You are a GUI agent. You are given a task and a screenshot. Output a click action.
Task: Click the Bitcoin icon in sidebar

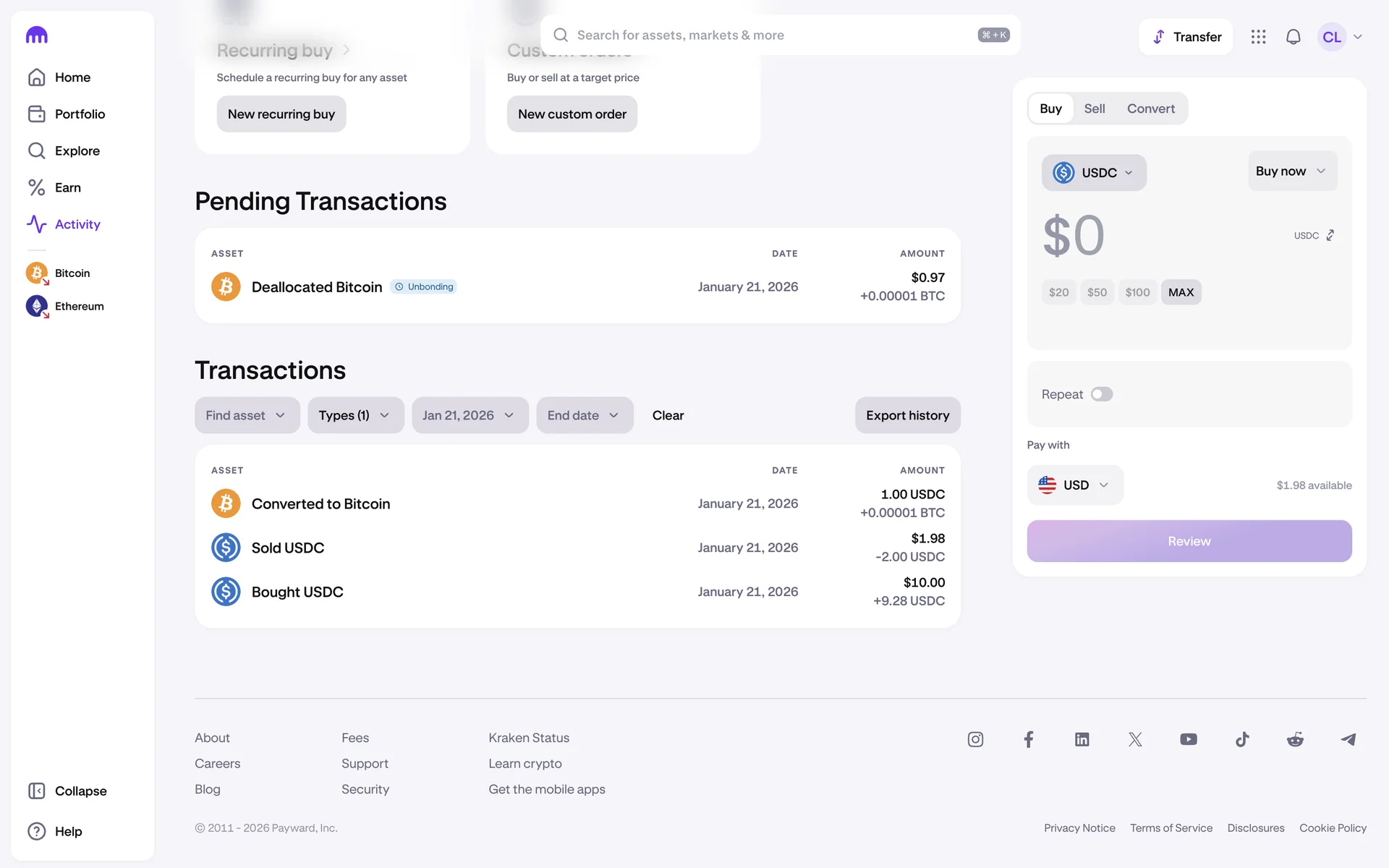37,273
